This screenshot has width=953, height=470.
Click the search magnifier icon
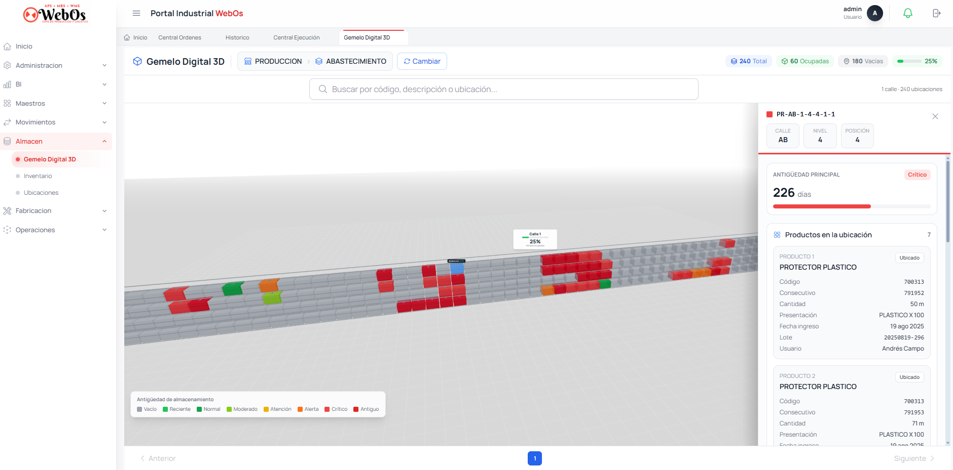[x=323, y=89]
